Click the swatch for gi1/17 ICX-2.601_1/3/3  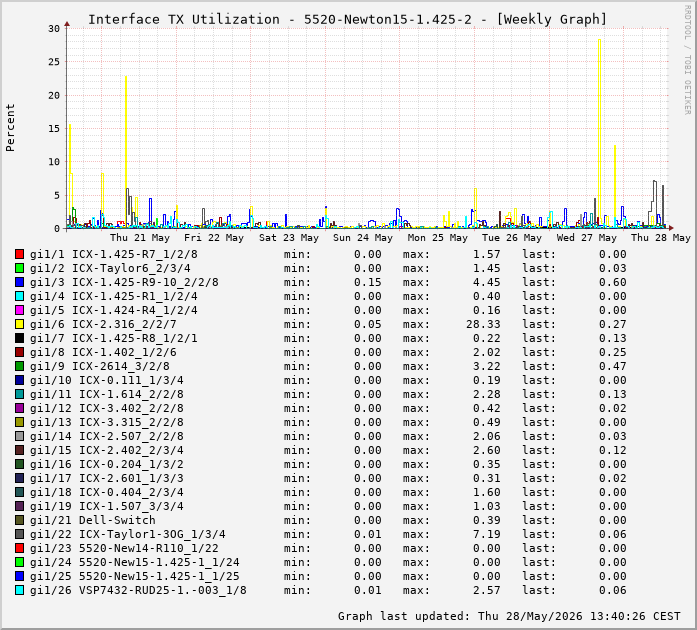pos(19,478)
